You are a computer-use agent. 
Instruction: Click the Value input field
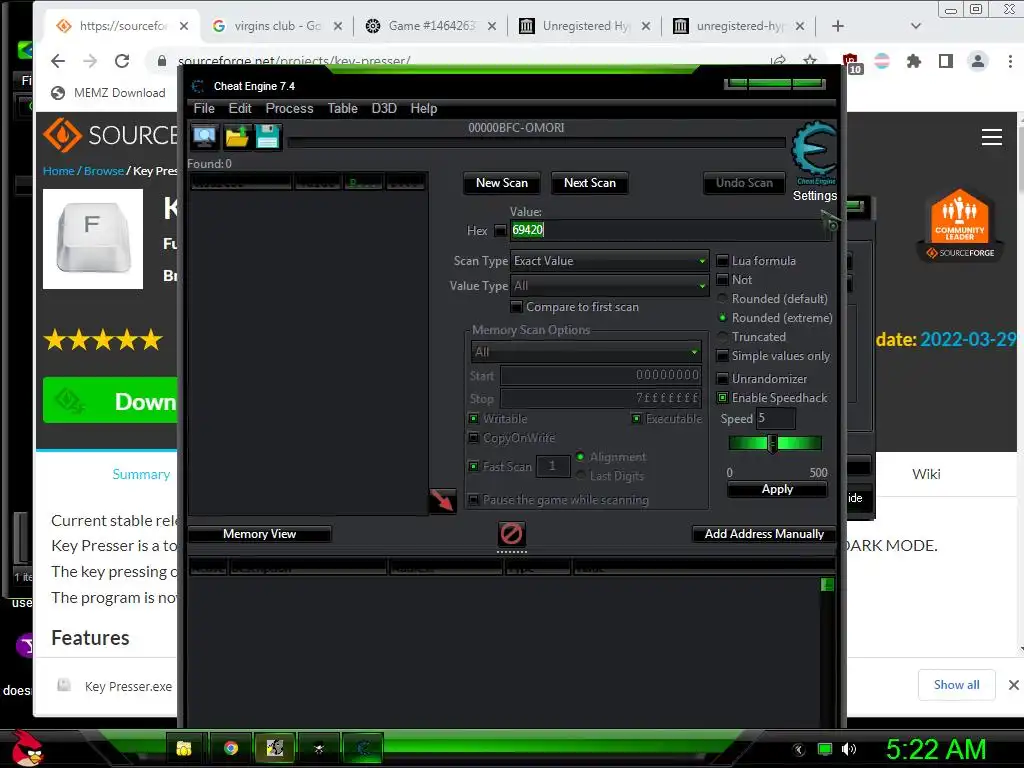[670, 230]
